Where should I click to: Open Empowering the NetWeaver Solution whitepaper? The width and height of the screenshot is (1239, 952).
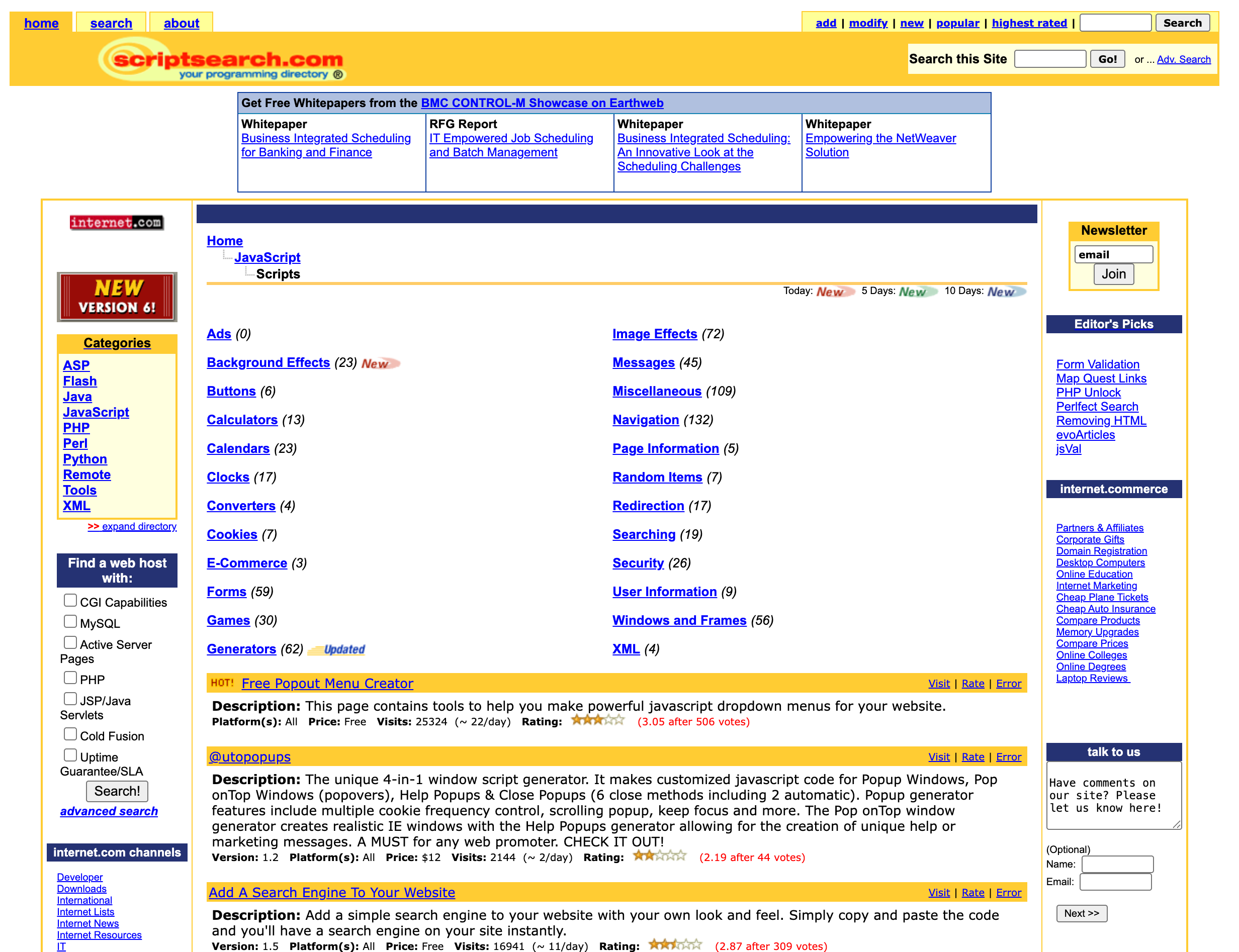click(x=880, y=145)
